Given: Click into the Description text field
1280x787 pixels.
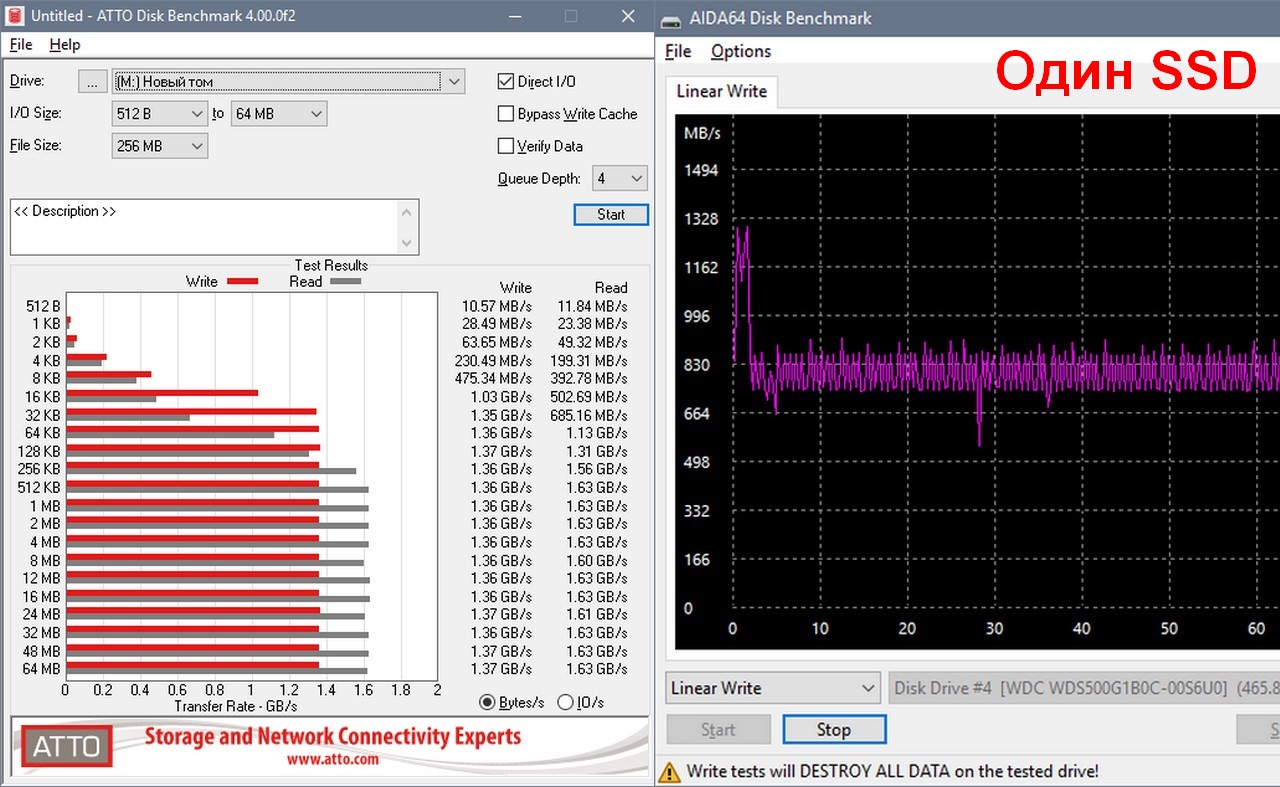Looking at the screenshot, I should tap(204, 227).
